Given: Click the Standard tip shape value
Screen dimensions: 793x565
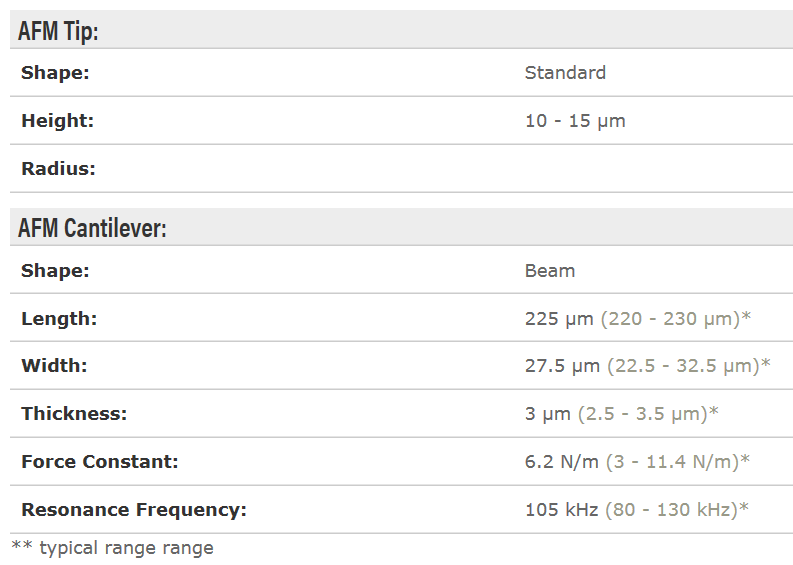Looking at the screenshot, I should click(565, 73).
